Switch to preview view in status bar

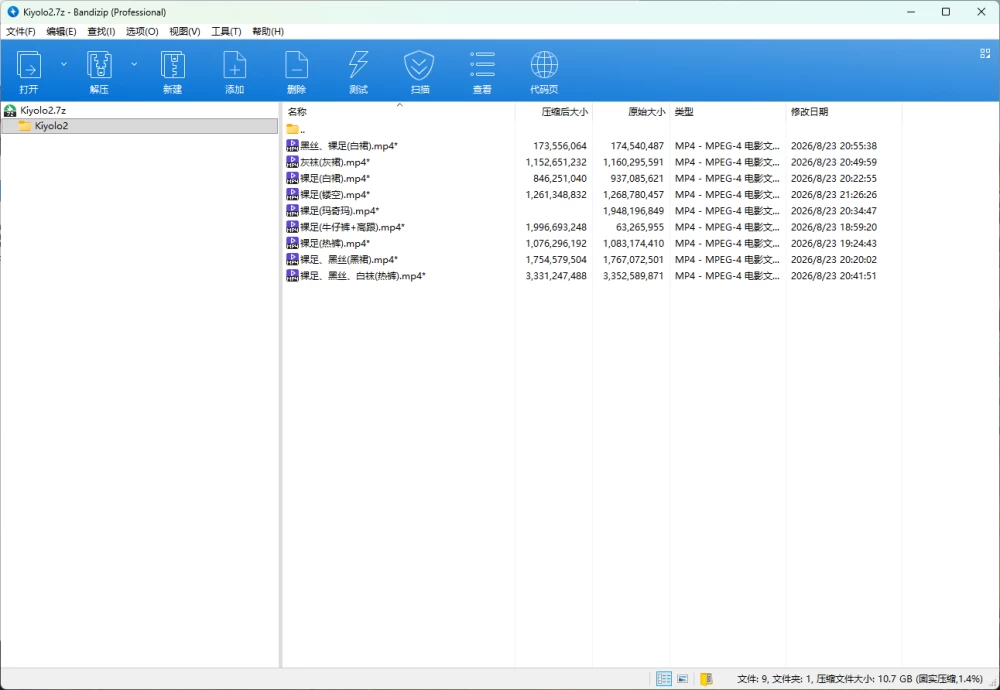click(682, 679)
